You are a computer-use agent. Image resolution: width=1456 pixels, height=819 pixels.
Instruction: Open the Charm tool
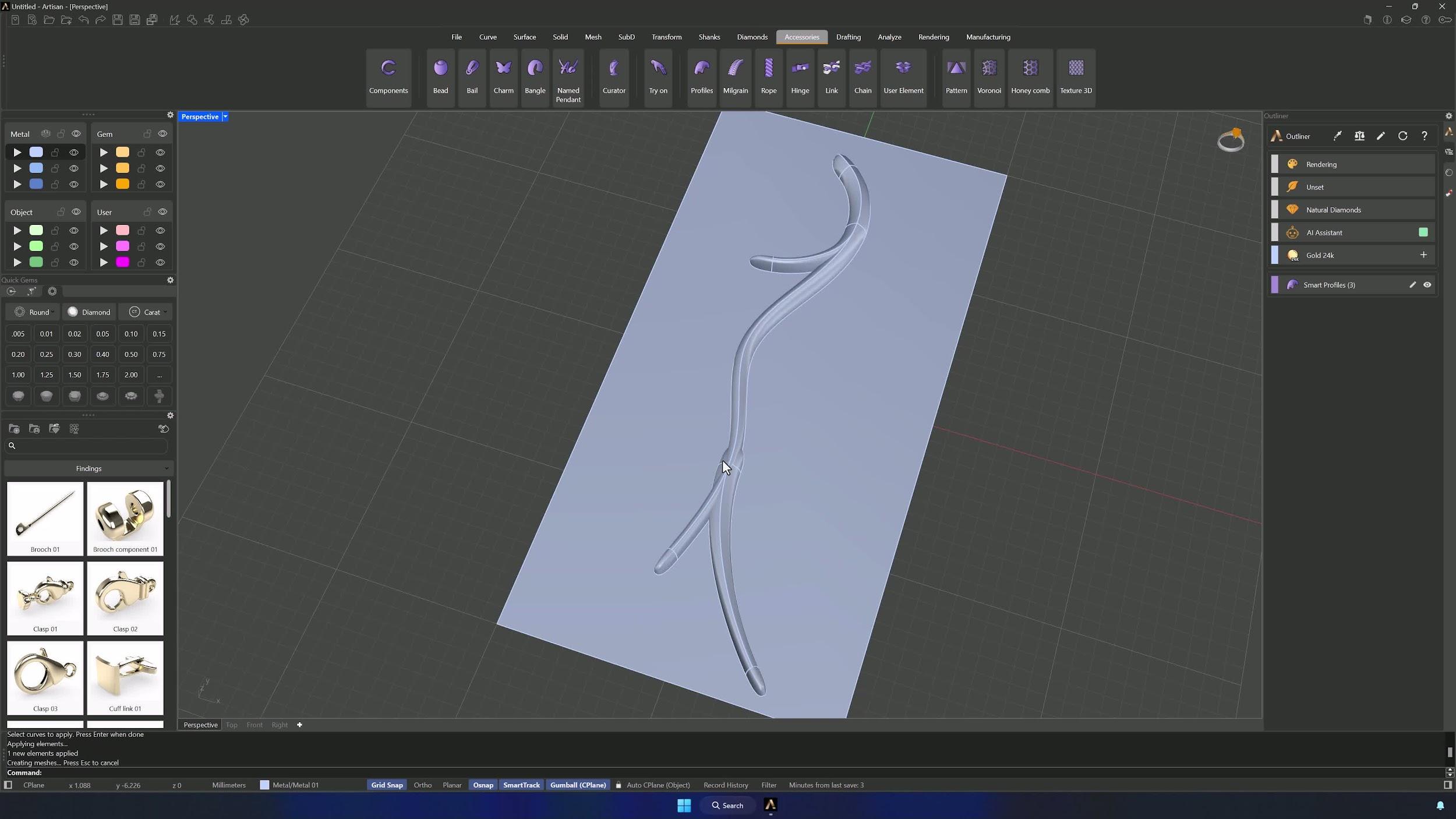[x=503, y=77]
